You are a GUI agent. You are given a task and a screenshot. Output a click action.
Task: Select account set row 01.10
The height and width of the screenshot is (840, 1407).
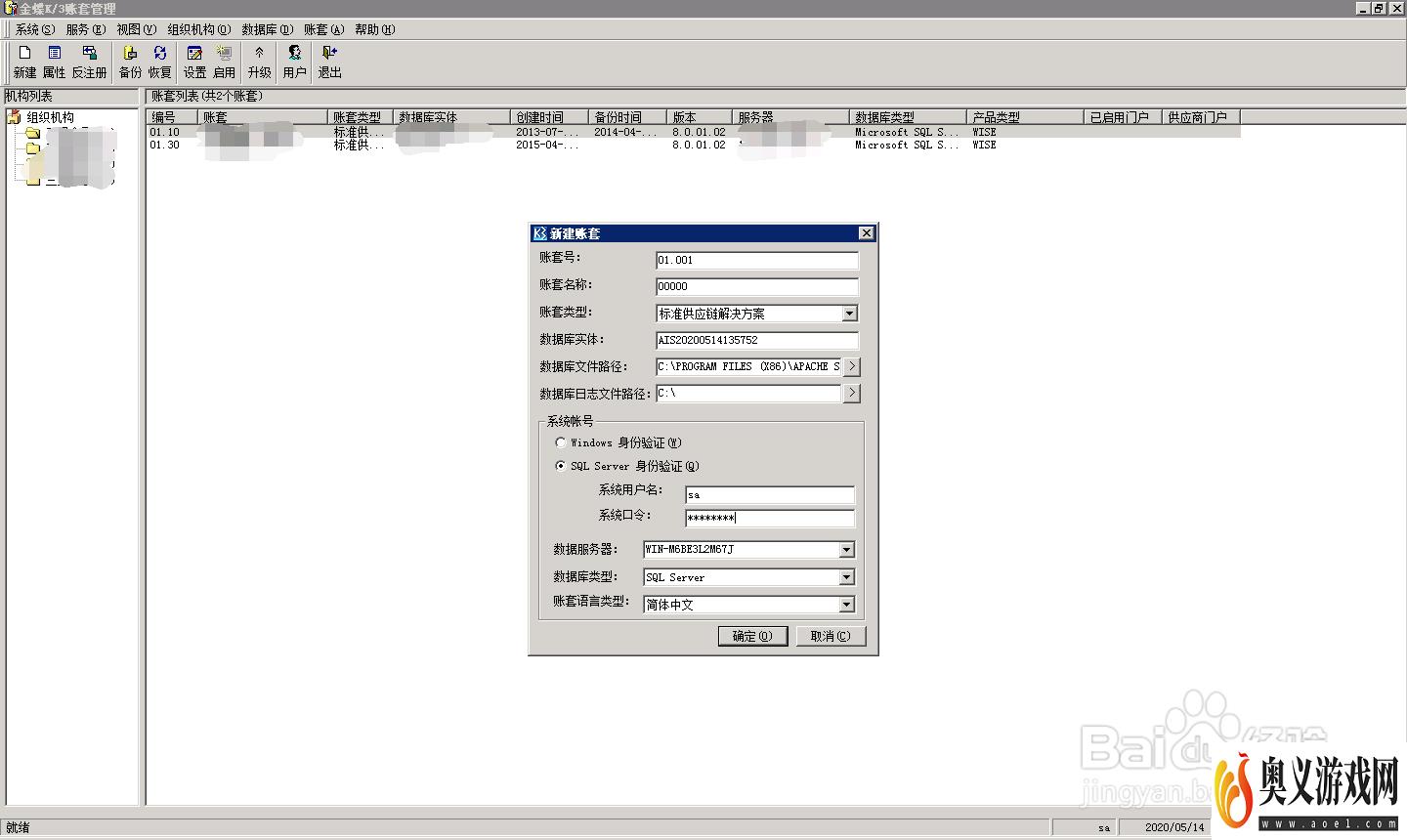click(694, 132)
